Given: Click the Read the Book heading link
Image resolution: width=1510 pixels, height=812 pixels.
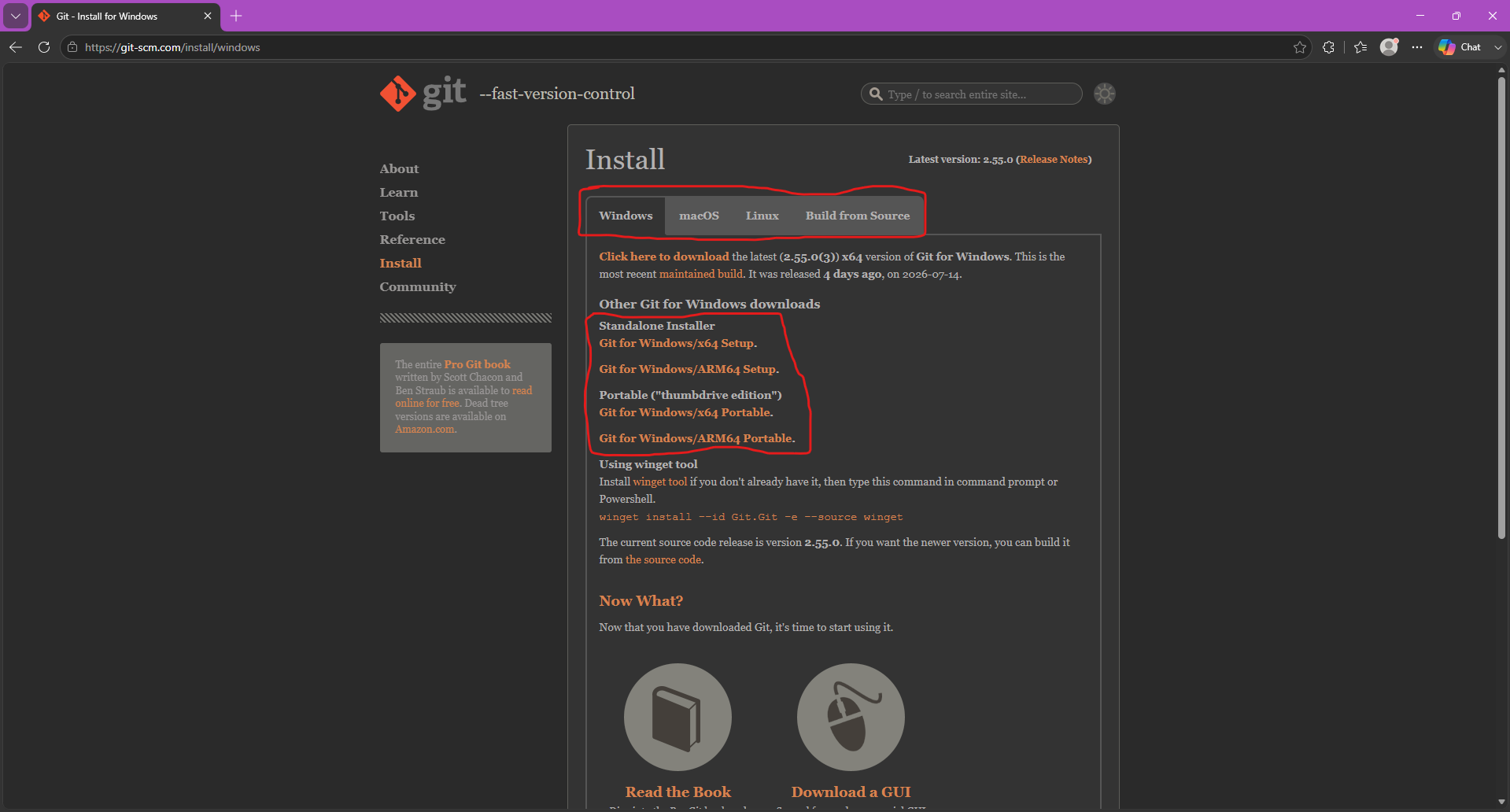Looking at the screenshot, I should pos(677,792).
